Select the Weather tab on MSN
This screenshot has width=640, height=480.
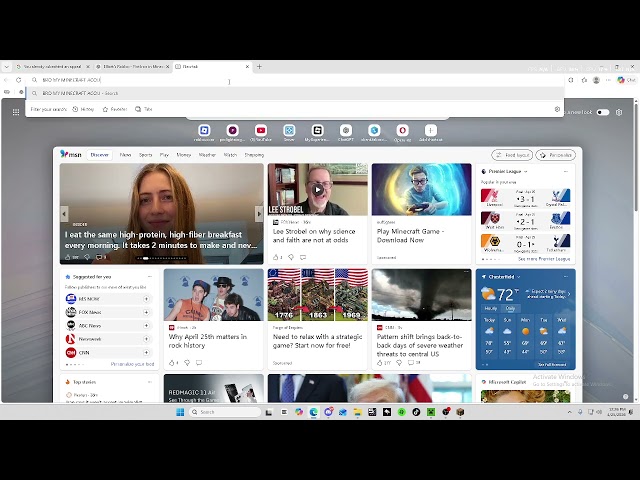pos(207,155)
